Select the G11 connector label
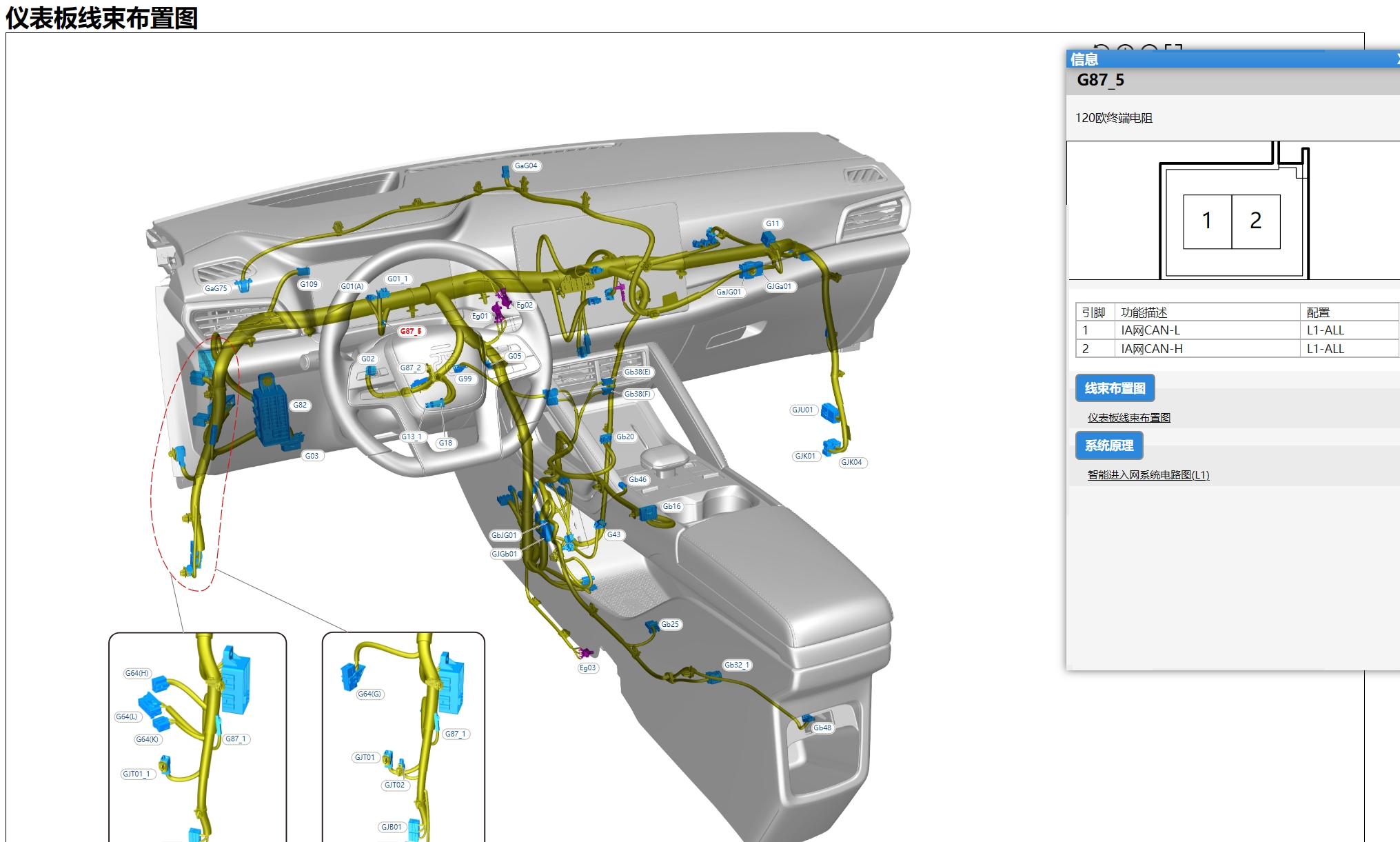The width and height of the screenshot is (1400, 842). pyautogui.click(x=773, y=224)
